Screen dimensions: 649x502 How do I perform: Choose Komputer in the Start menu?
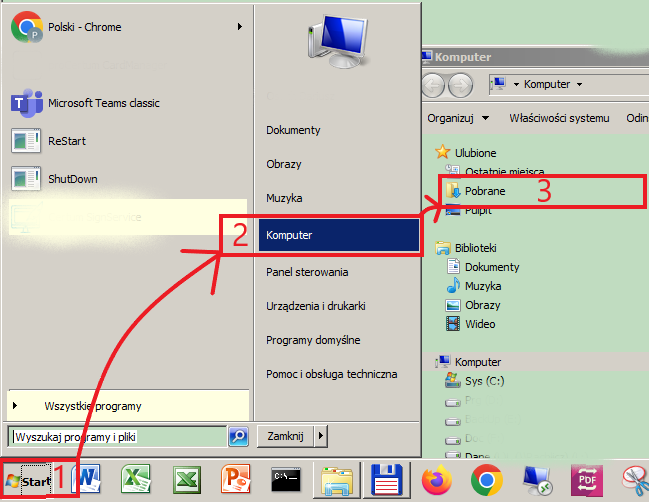pyautogui.click(x=289, y=236)
